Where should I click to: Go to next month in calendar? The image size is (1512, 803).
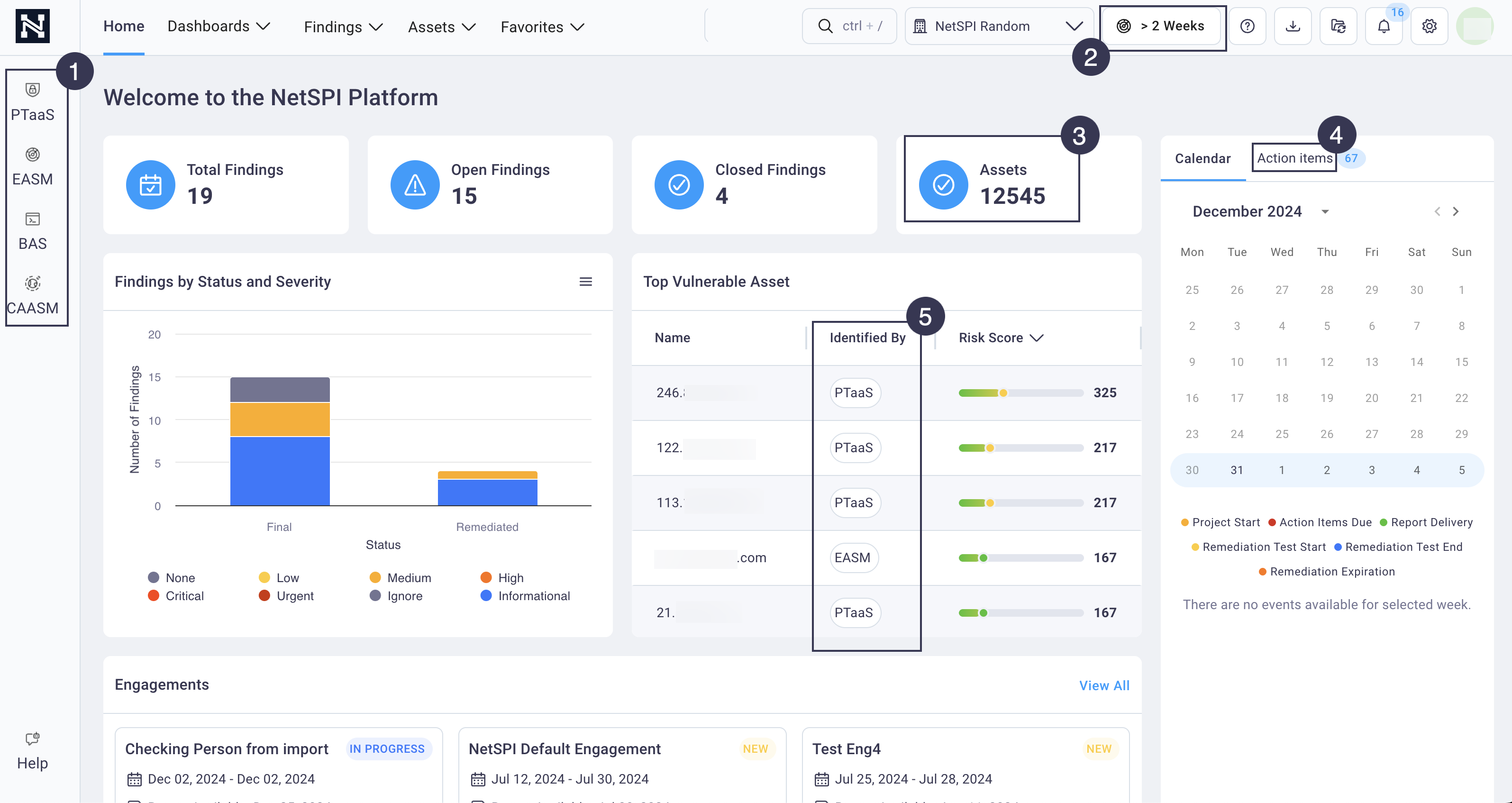[x=1456, y=211]
